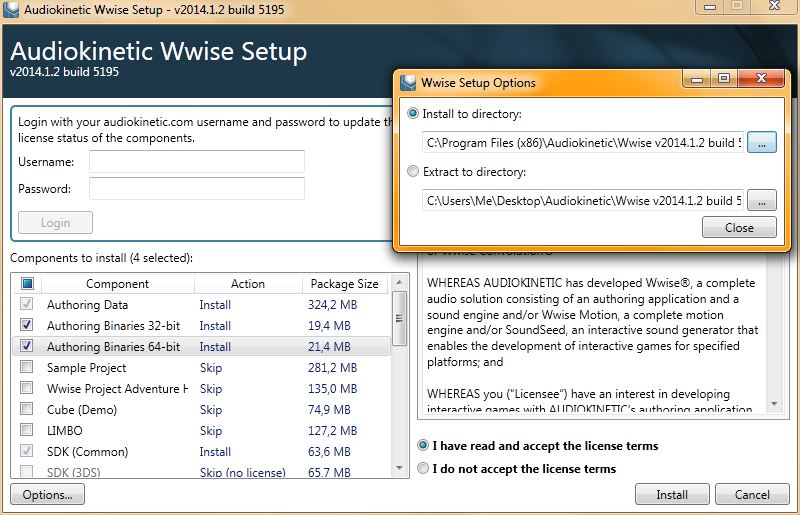The image size is (800, 515).
Task: Check the LIMBO component
Action: 27,430
